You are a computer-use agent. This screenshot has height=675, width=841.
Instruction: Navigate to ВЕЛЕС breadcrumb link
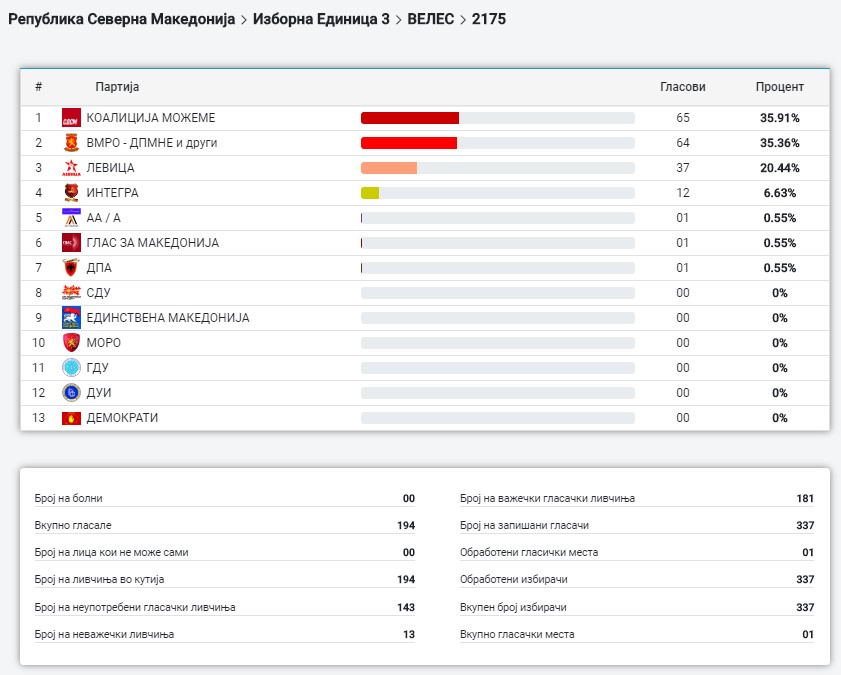click(430, 19)
